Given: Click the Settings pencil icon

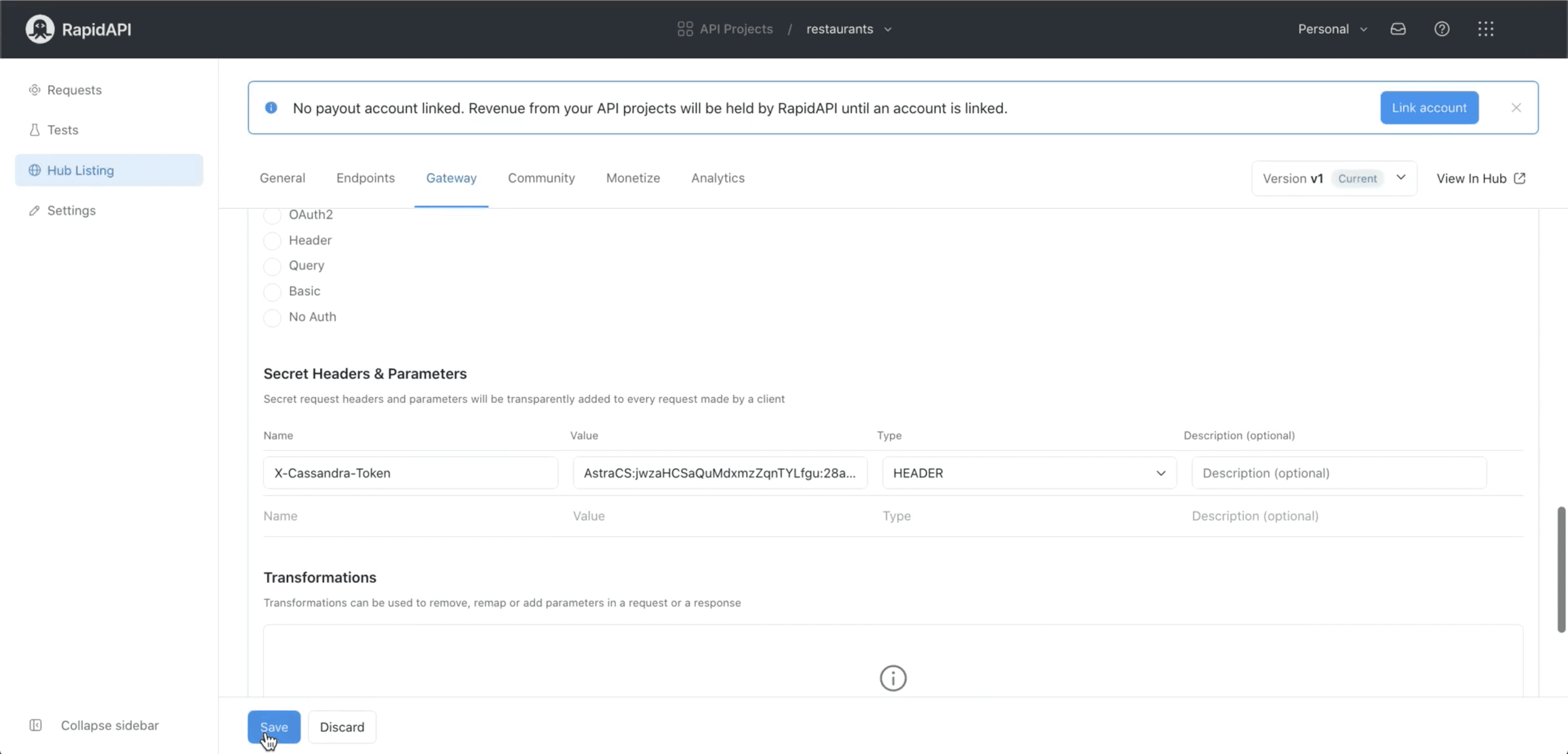Looking at the screenshot, I should tap(35, 211).
